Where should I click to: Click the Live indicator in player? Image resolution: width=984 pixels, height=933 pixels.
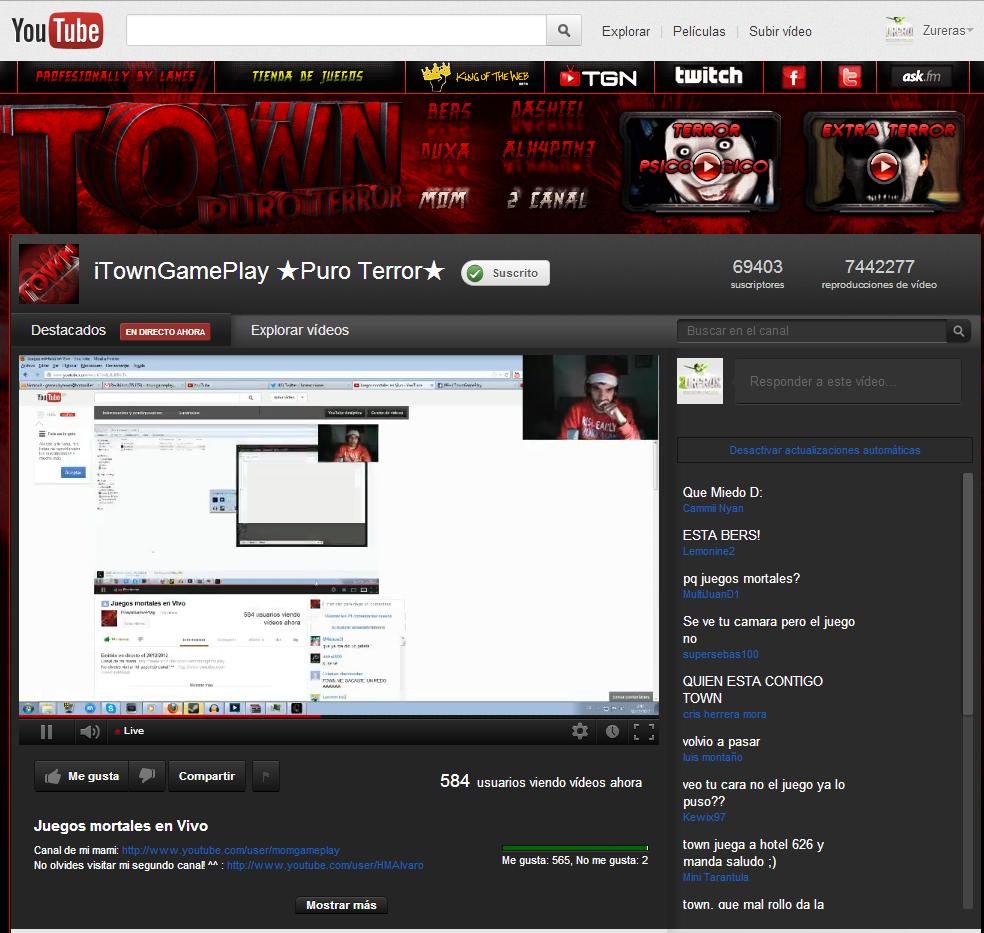point(130,731)
